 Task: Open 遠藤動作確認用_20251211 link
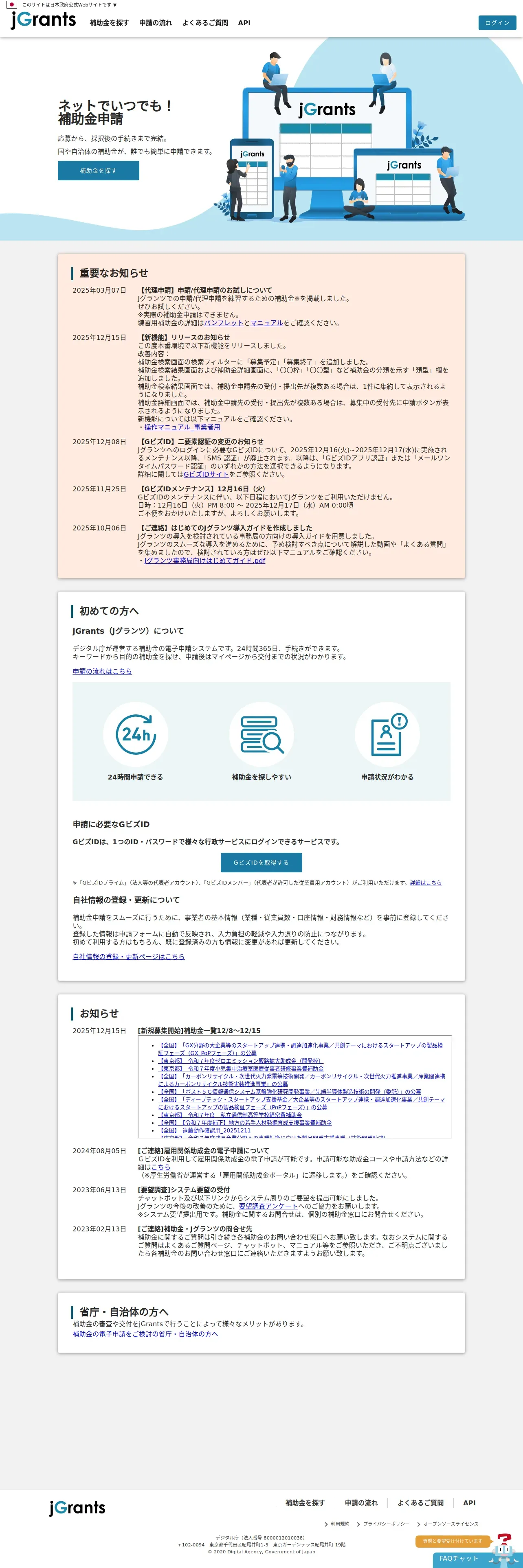[x=204, y=1130]
